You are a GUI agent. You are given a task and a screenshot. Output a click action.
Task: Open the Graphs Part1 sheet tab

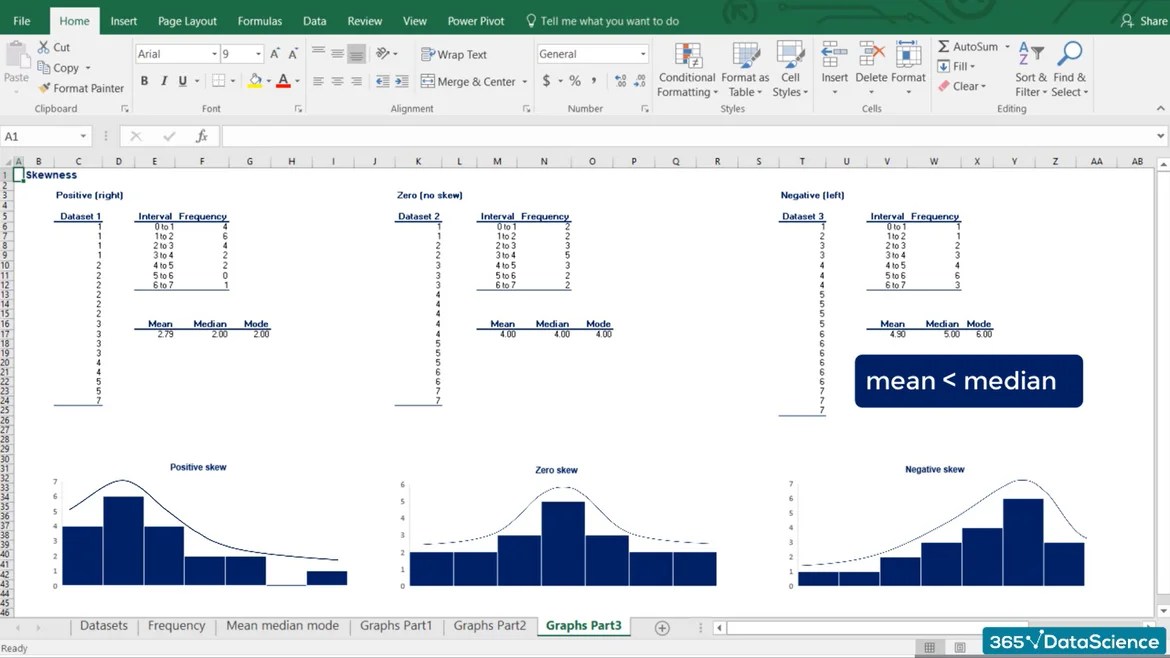[396, 625]
